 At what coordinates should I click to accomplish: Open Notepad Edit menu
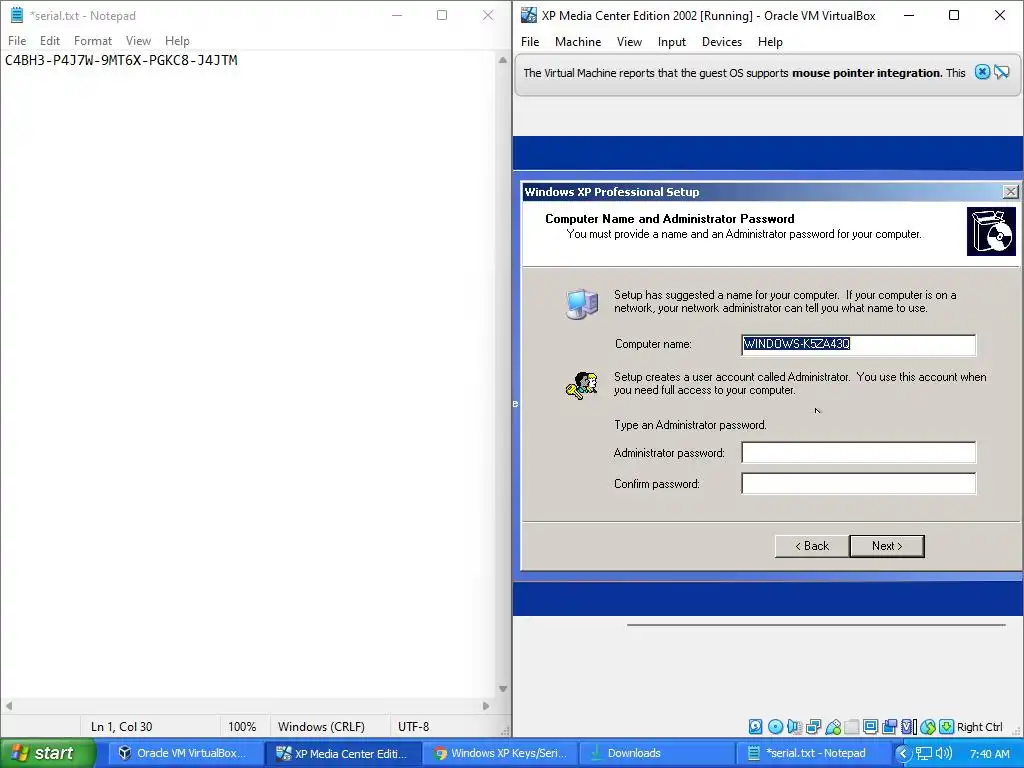(x=50, y=40)
